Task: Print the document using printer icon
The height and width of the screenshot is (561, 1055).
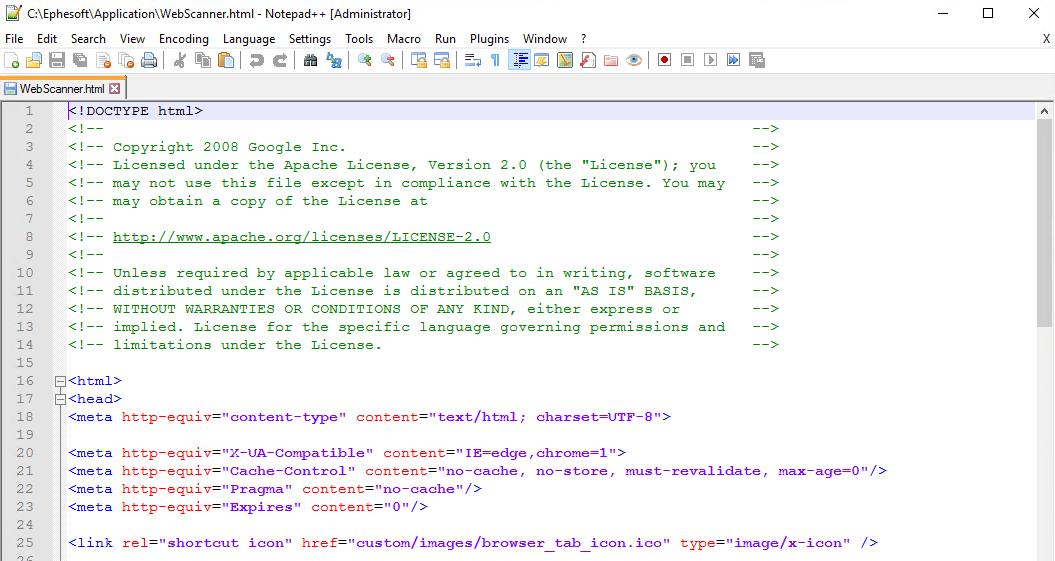Action: [149, 61]
